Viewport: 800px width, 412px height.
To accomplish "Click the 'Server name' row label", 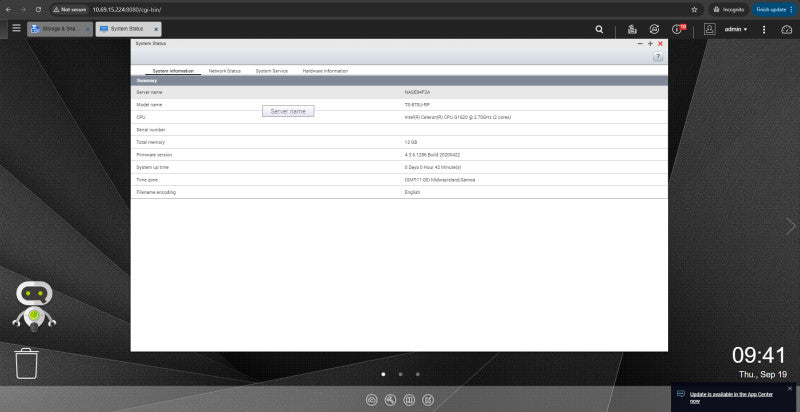I will coord(149,92).
